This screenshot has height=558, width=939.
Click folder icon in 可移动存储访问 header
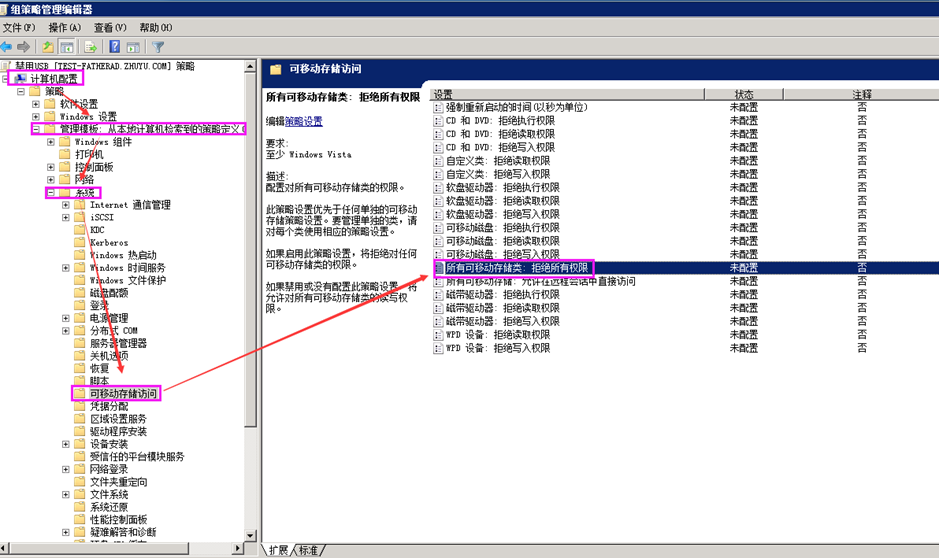275,69
